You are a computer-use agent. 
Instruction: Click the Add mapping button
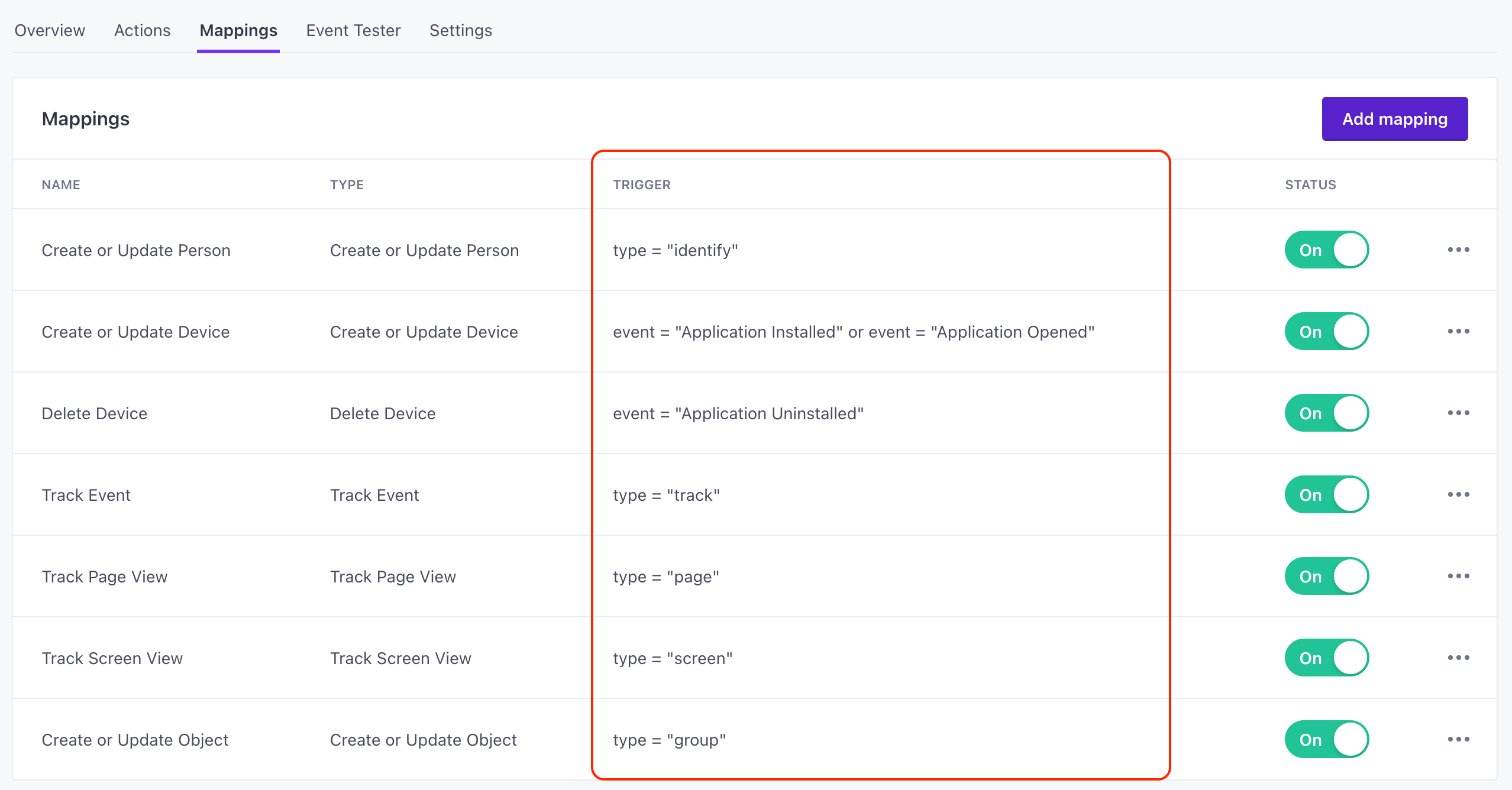1394,119
